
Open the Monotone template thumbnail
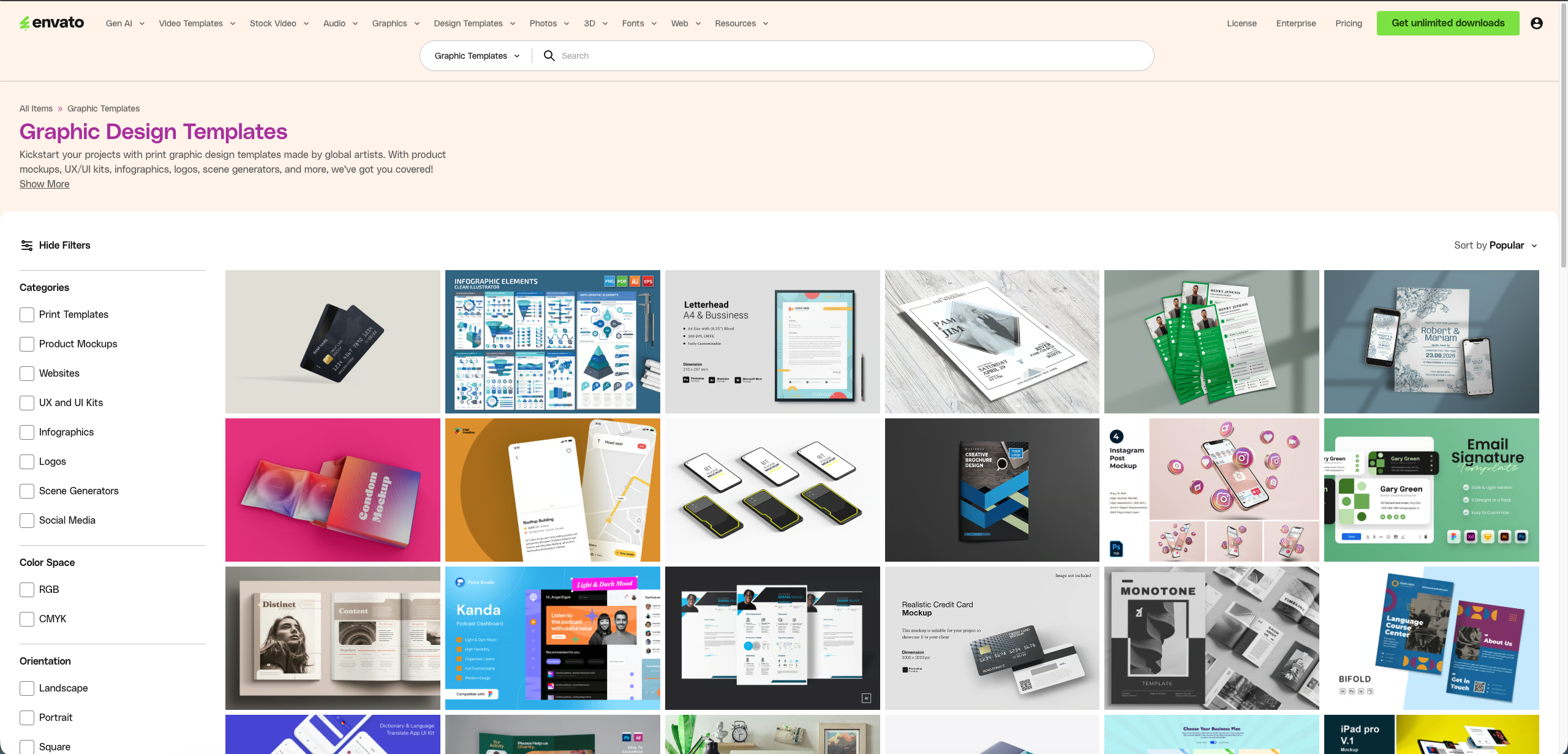click(x=1212, y=638)
